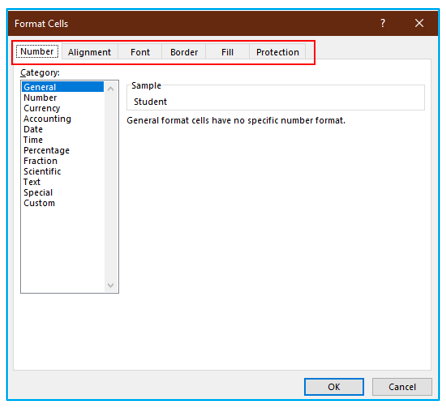Viewport: 446px width, 410px height.
Task: Click the Category list scroll down arrow
Action: tap(111, 285)
